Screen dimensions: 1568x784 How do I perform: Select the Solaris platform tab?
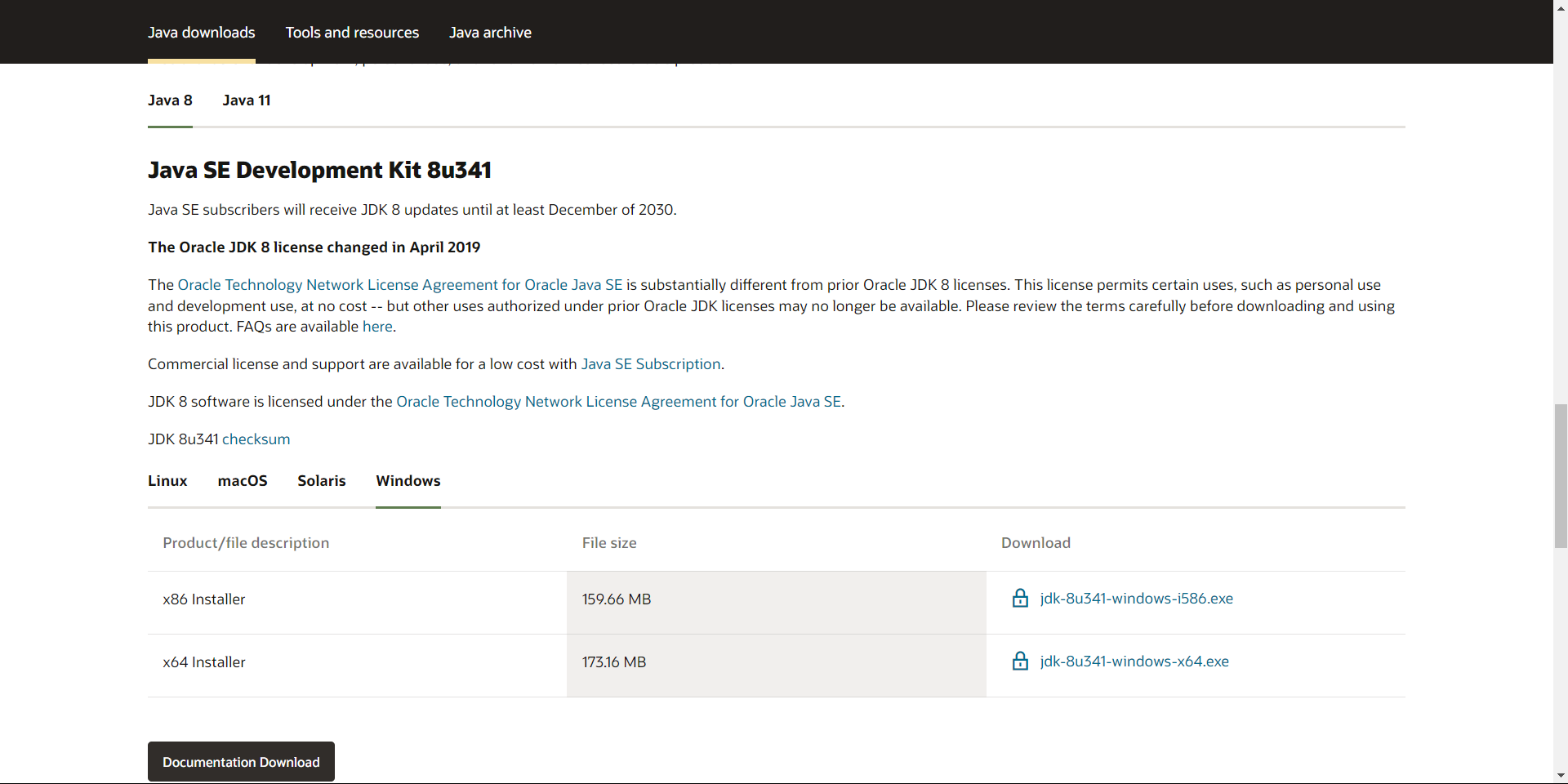[321, 481]
